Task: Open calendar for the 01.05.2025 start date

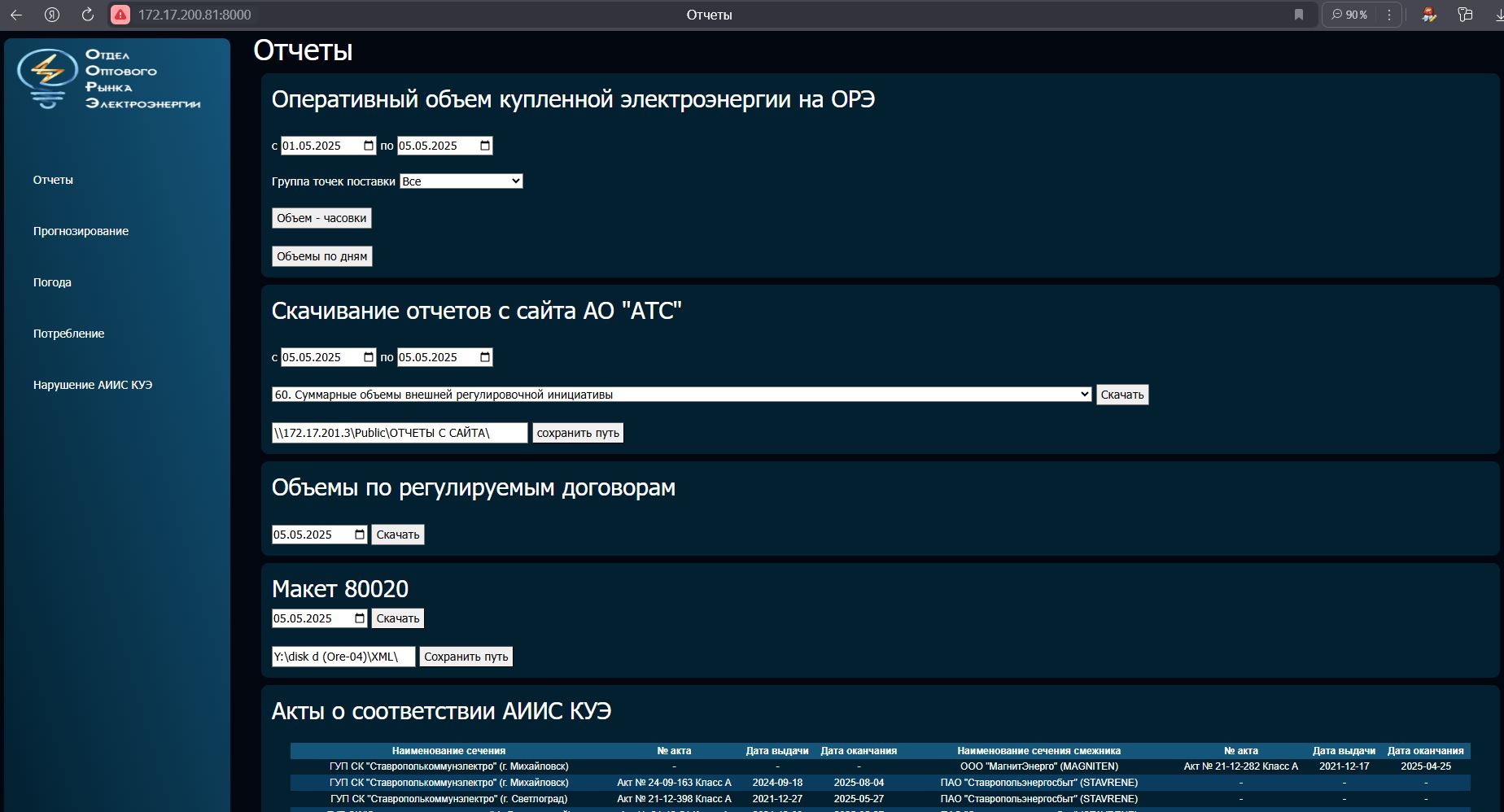Action: [369, 146]
